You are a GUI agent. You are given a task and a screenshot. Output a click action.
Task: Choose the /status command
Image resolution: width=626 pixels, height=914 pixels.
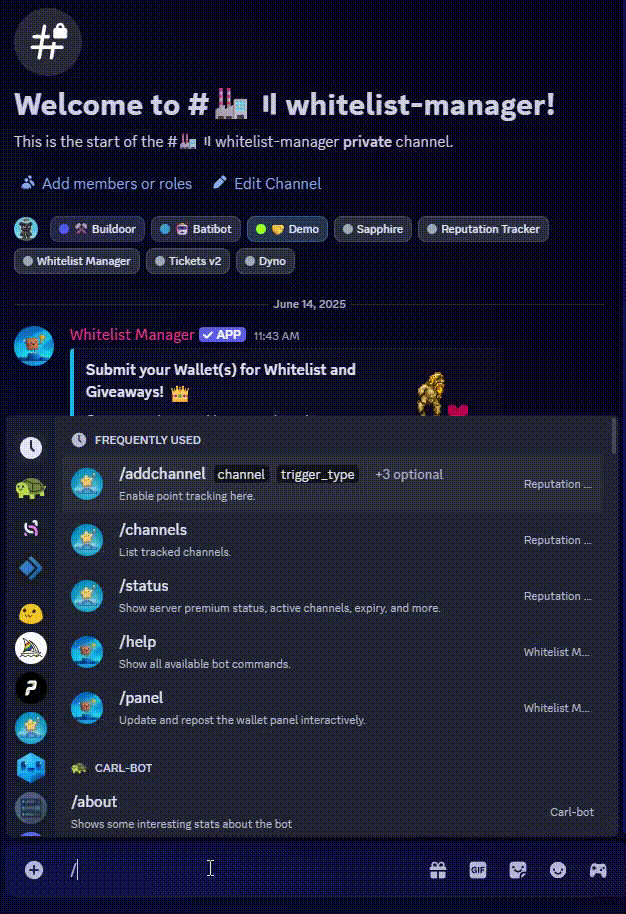(331, 596)
